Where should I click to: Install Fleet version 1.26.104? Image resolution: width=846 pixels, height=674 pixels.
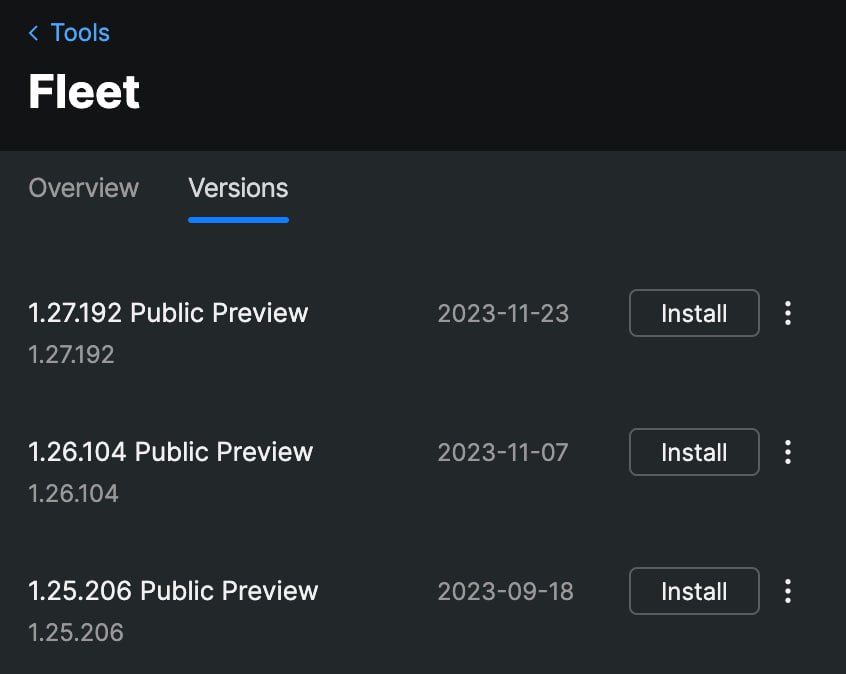point(694,452)
